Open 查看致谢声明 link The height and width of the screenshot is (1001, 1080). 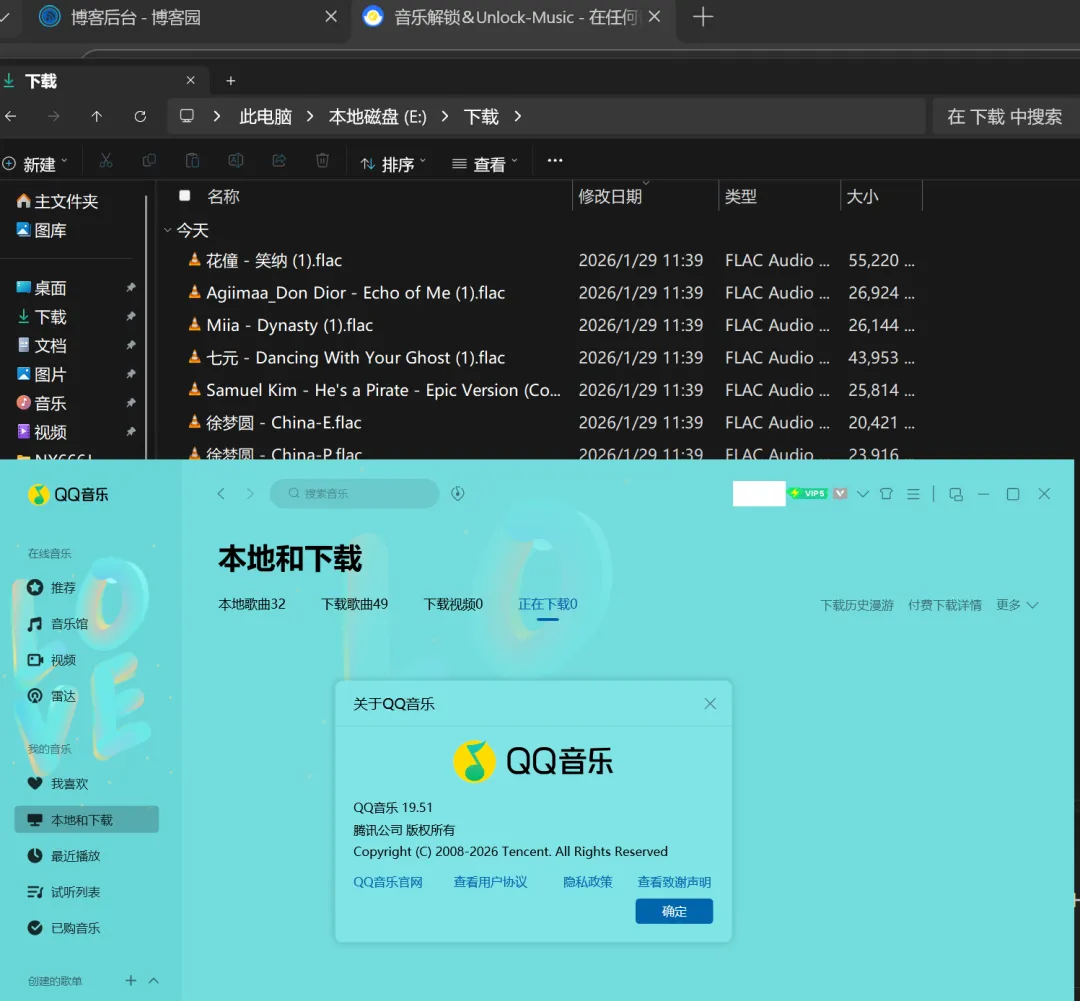click(674, 882)
